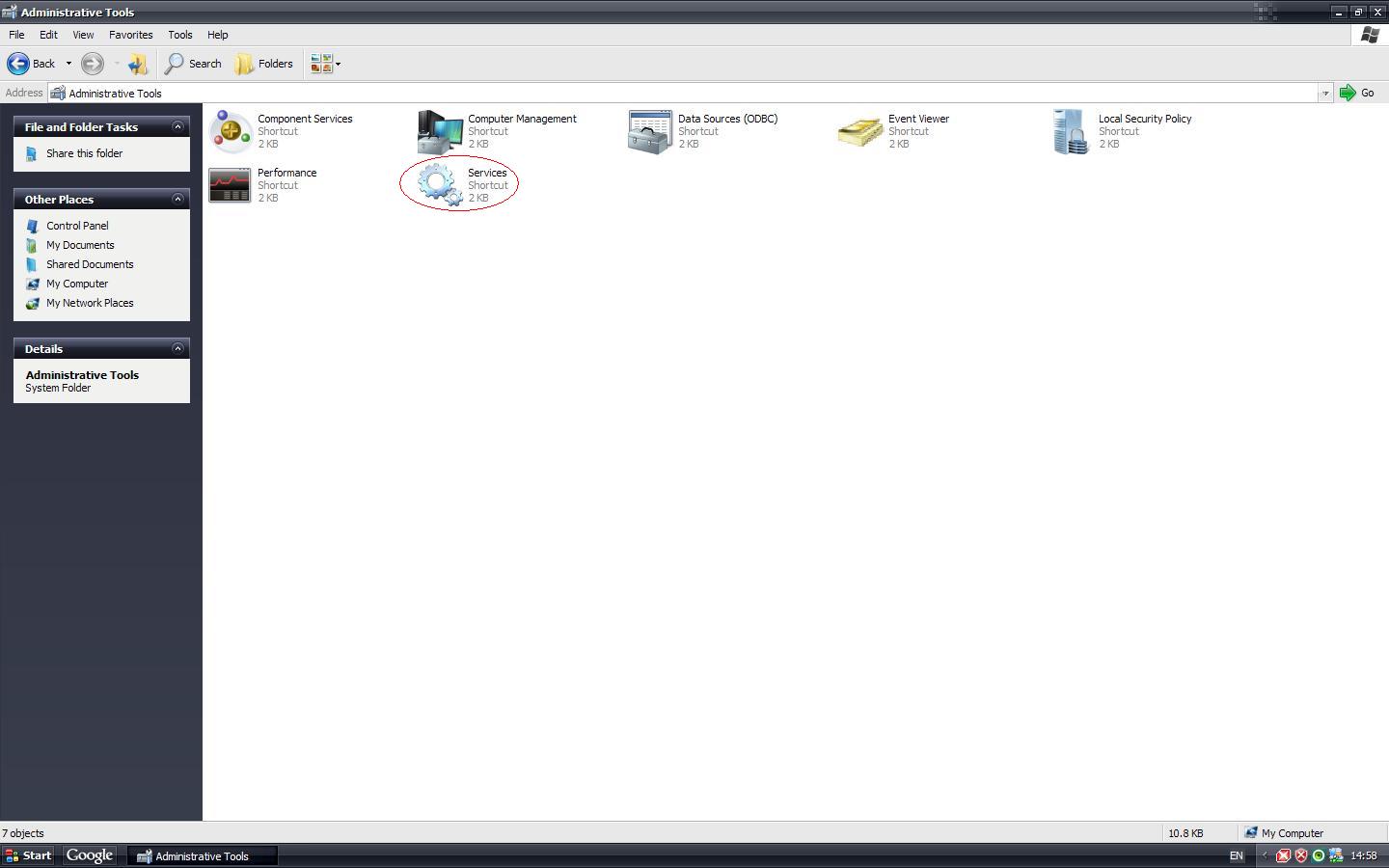This screenshot has height=868, width=1389.
Task: Click the EN language indicator
Action: 1236,855
